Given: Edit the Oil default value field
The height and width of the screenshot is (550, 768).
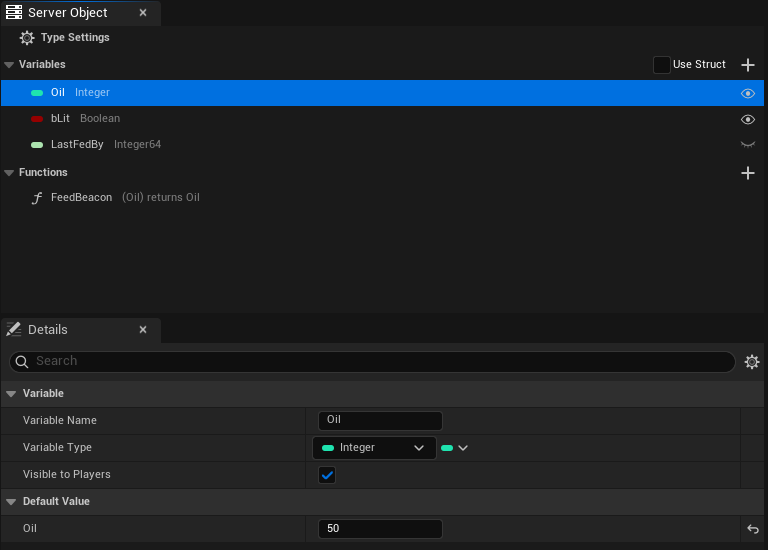Looking at the screenshot, I should 380,528.
